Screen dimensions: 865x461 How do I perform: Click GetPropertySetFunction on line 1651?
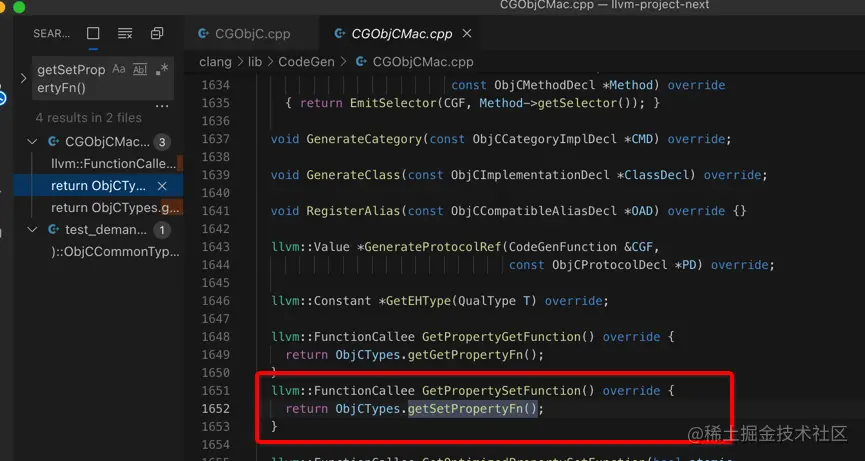pyautogui.click(x=501, y=390)
